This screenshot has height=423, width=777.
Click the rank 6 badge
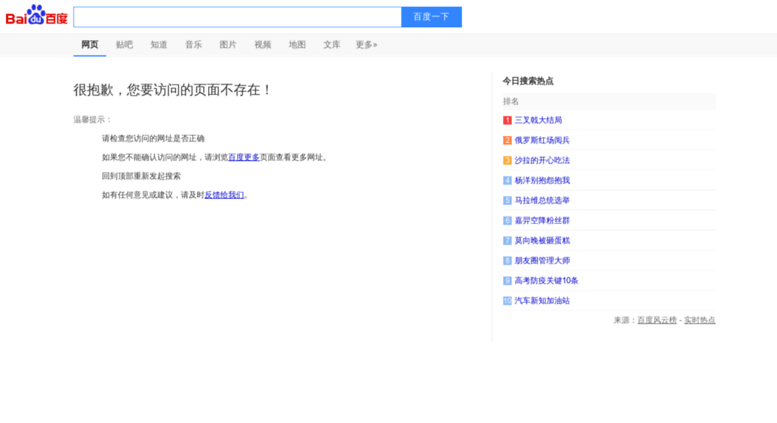coord(507,220)
